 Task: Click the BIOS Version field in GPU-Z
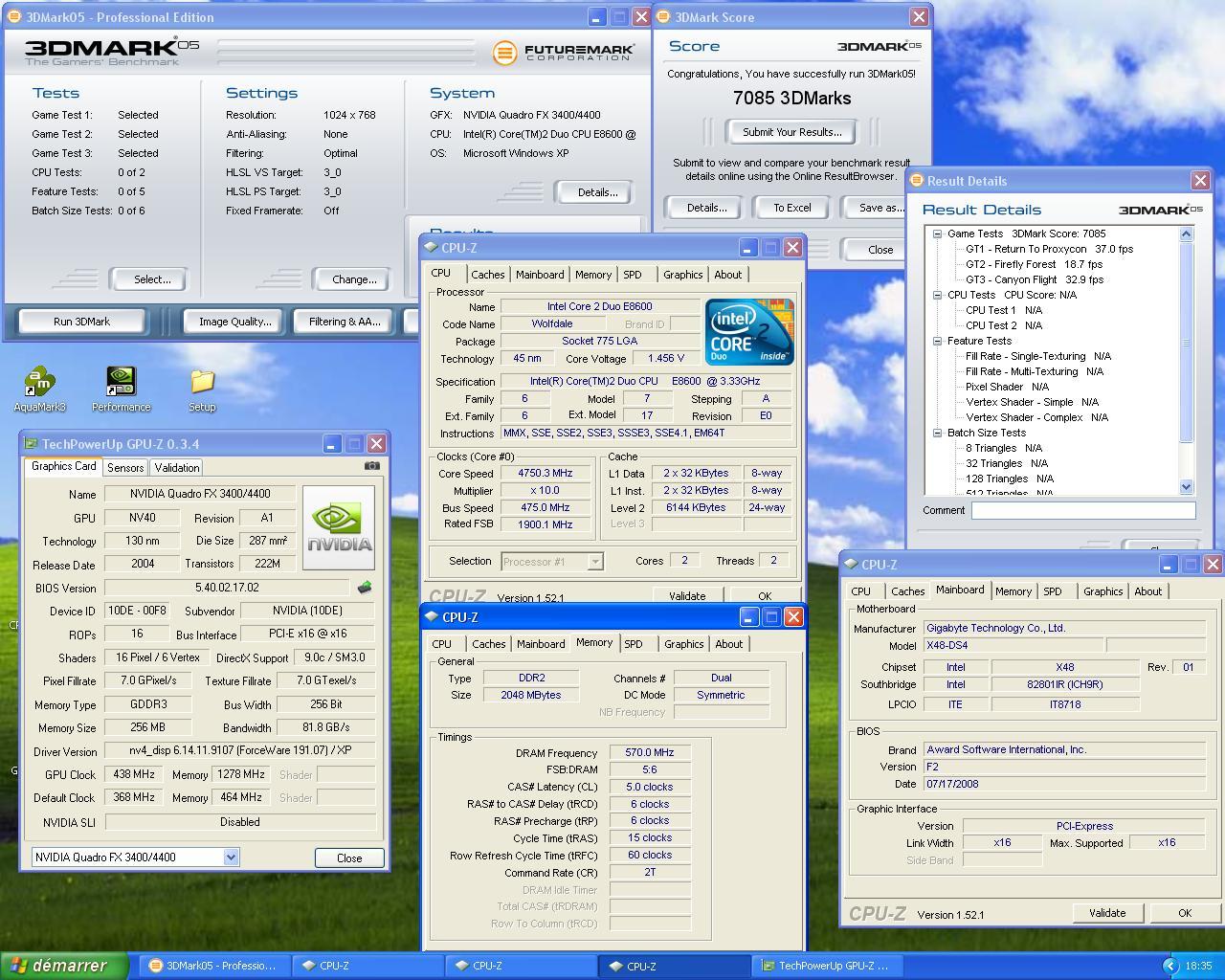(227, 588)
